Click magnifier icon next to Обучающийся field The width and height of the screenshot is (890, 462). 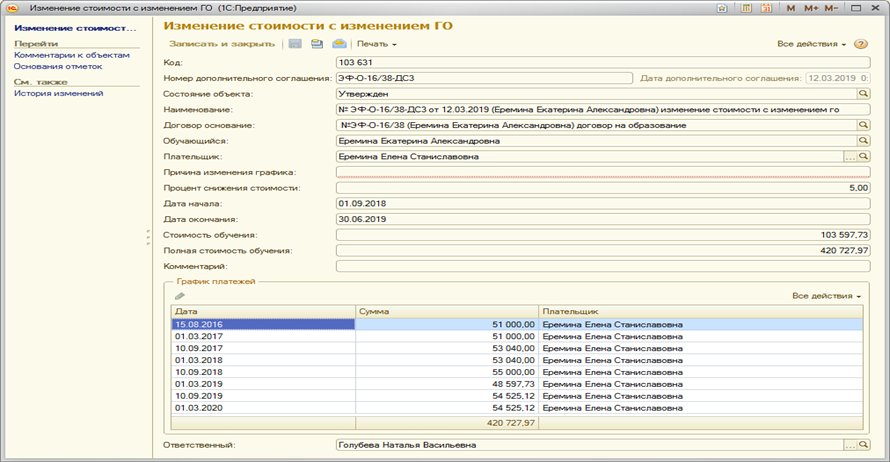pos(863,141)
